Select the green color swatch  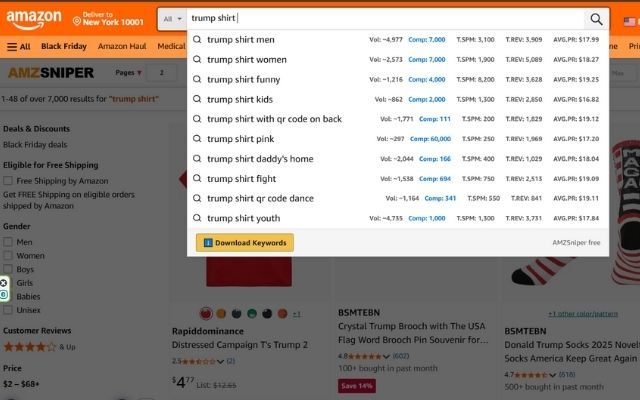252,313
